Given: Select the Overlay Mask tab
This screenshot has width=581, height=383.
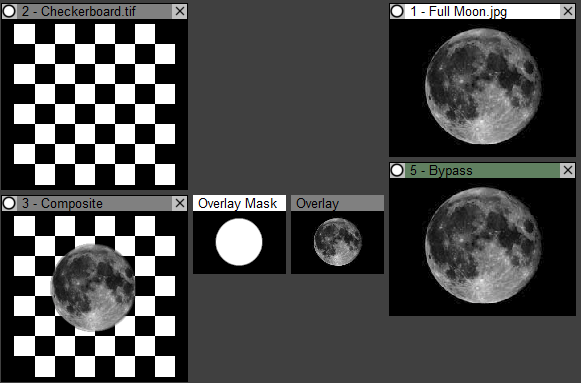Looking at the screenshot, I should click(x=239, y=203).
